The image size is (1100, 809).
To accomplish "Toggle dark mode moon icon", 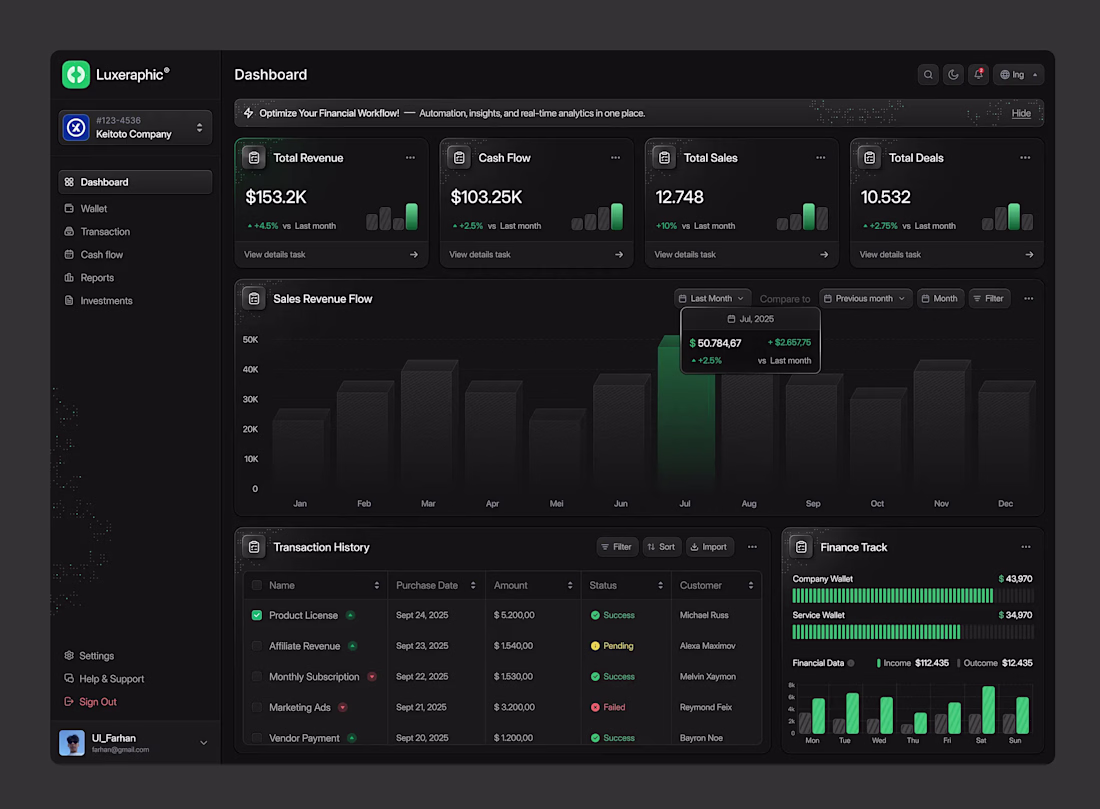I will 953,74.
